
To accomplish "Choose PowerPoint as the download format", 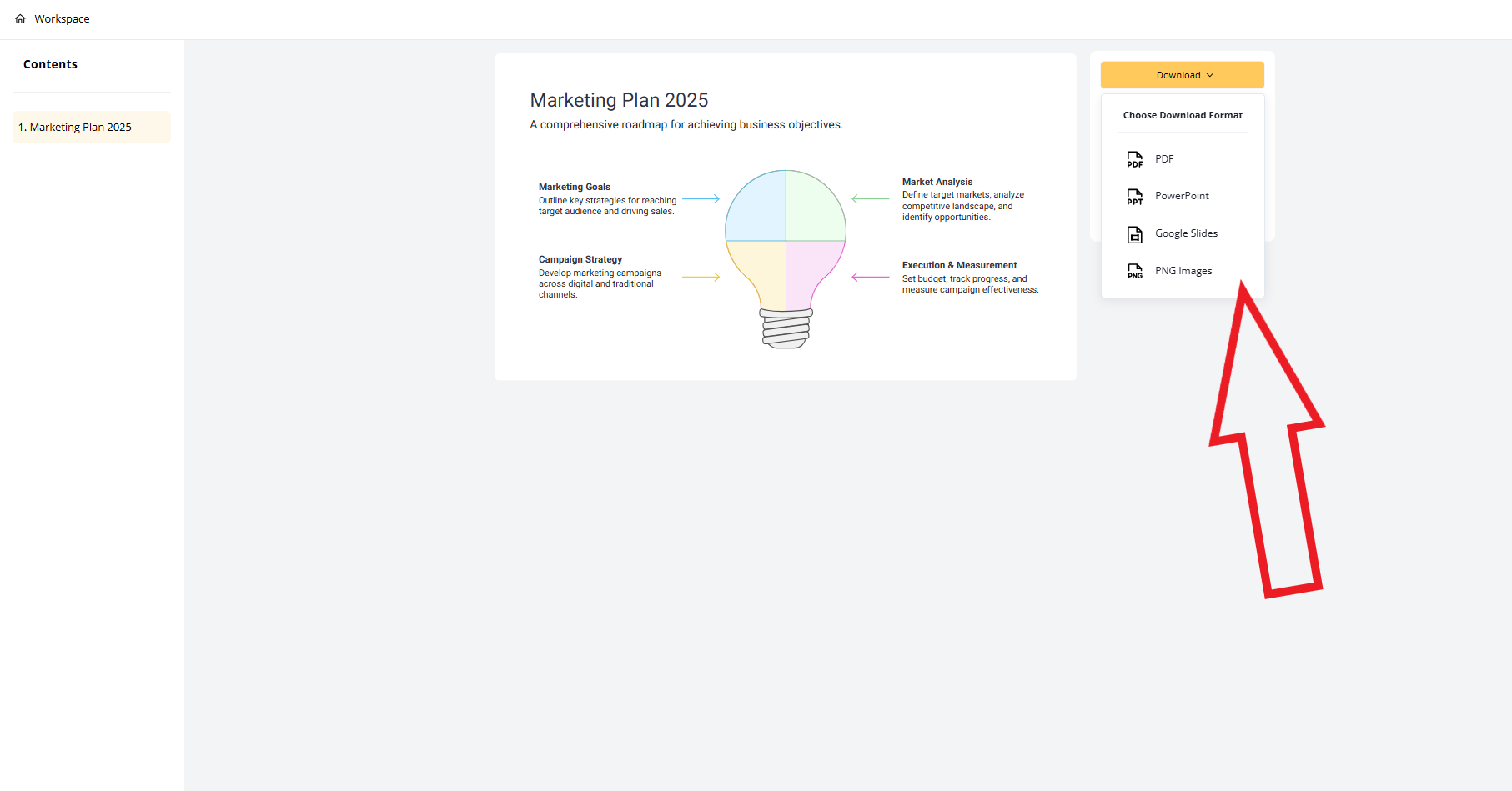I will click(x=1181, y=196).
